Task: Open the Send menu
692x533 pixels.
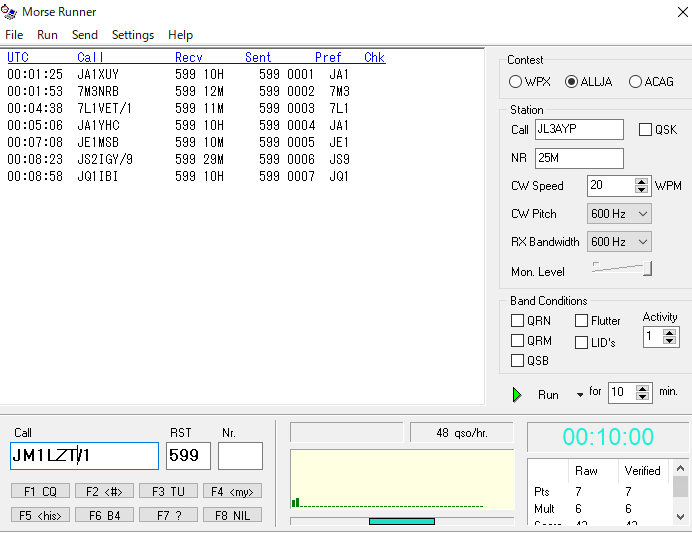Action: pyautogui.click(x=85, y=35)
